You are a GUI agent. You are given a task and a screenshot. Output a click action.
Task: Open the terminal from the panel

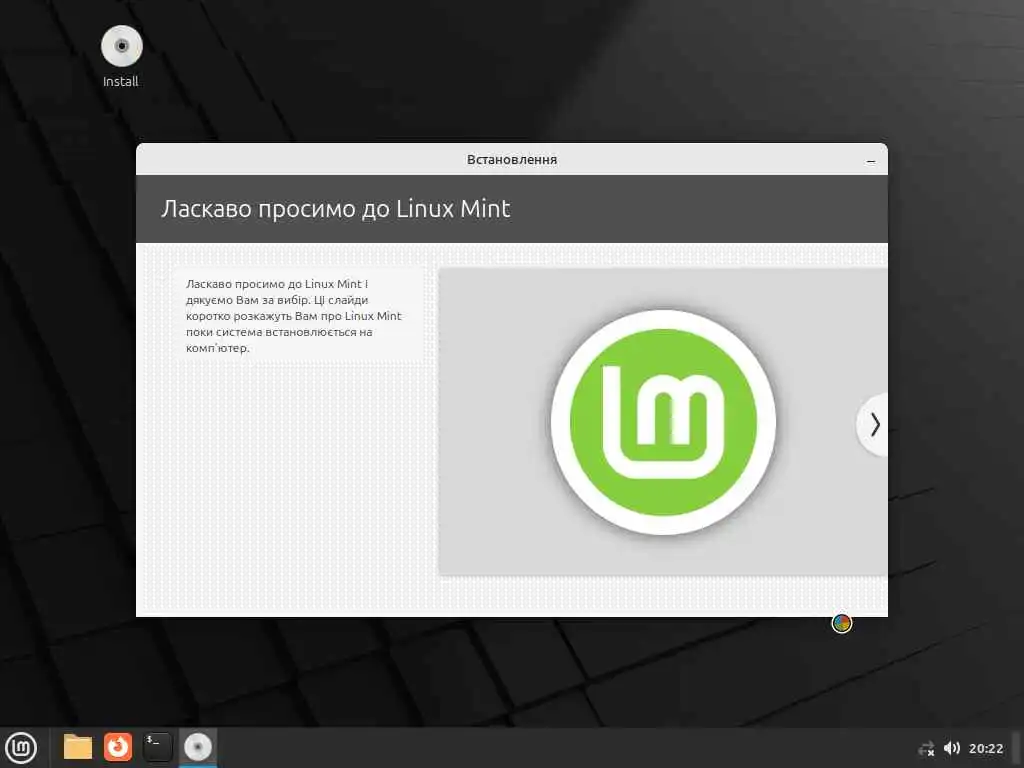pos(157,747)
